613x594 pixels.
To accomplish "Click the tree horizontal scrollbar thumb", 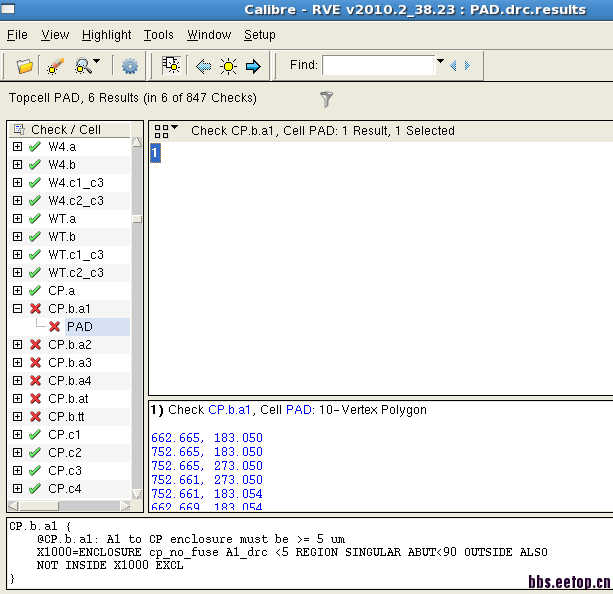I will (x=39, y=506).
